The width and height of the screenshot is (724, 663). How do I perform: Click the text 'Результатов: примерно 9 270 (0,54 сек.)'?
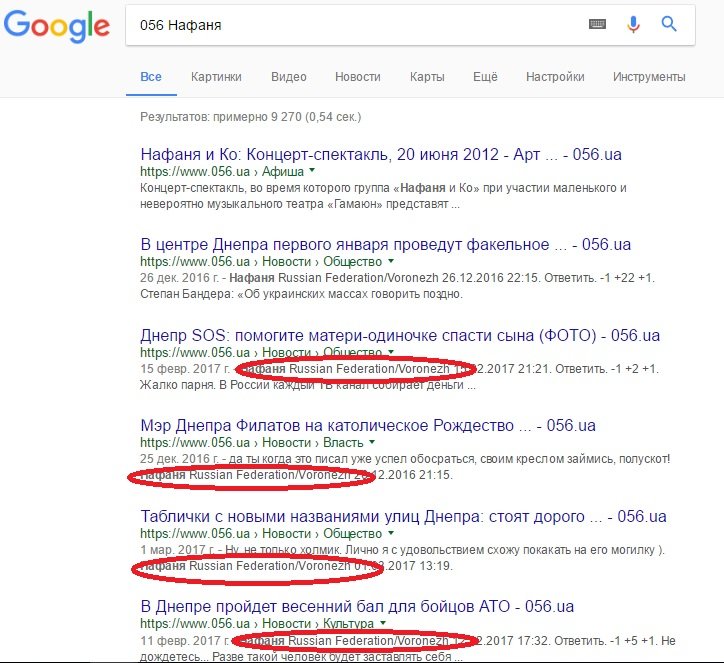tap(250, 117)
